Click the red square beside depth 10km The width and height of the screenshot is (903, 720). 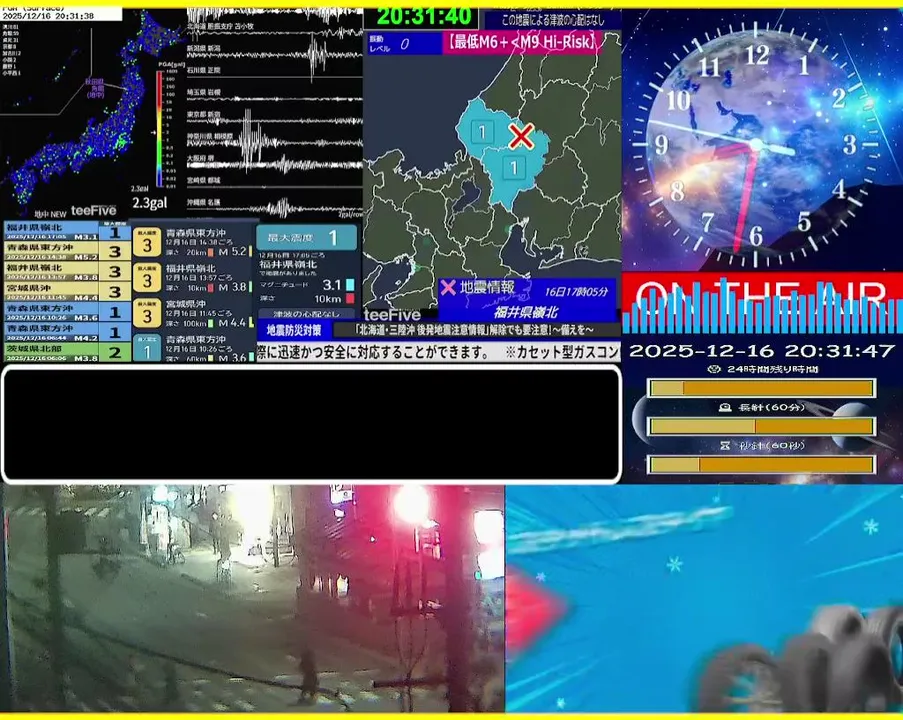pyautogui.click(x=350, y=298)
